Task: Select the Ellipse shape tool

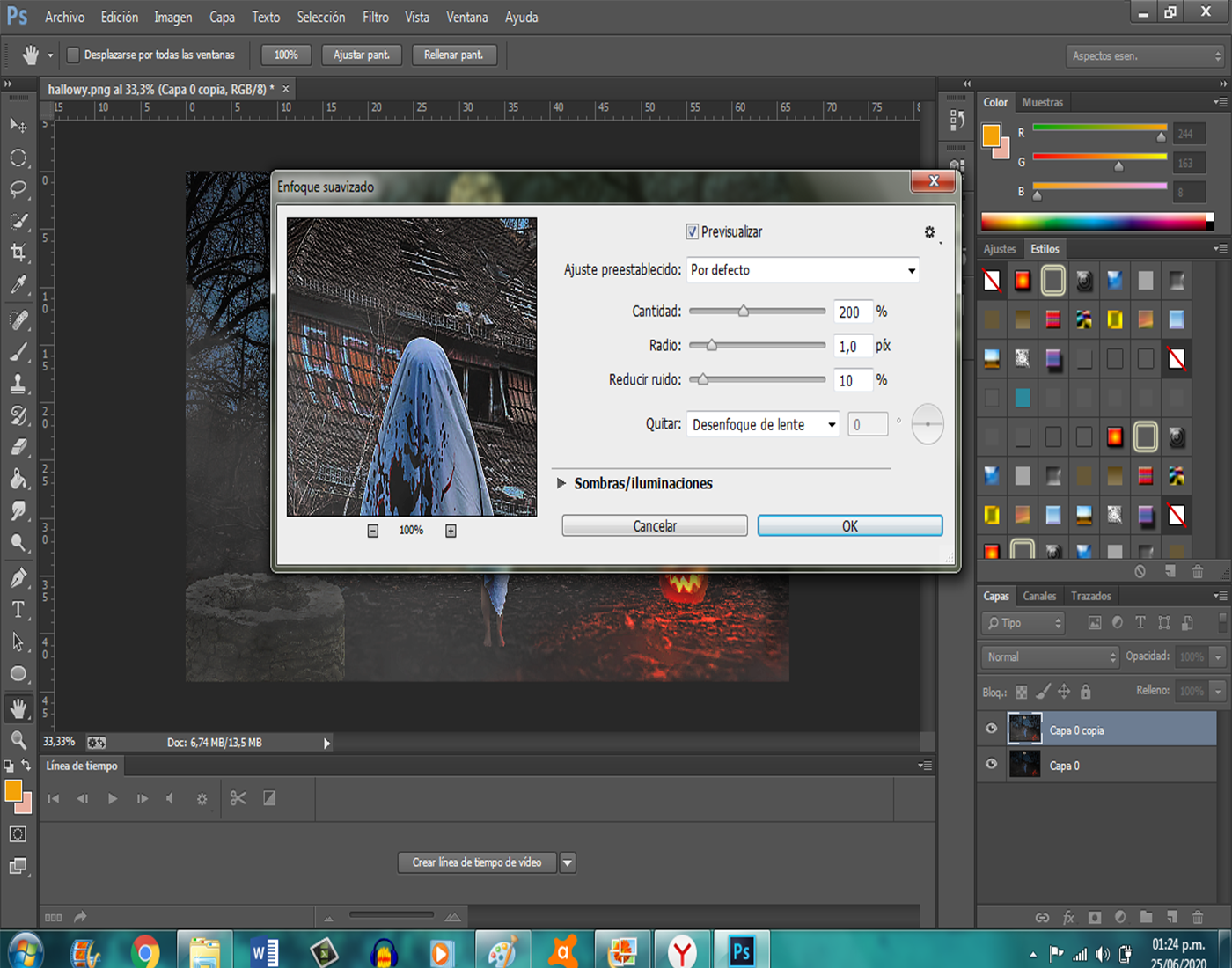Action: [x=18, y=674]
